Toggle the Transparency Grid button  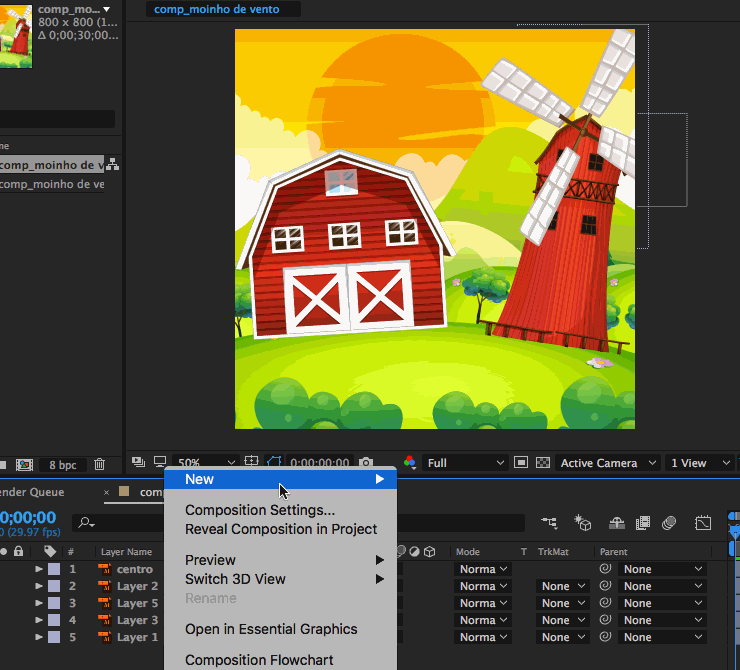(x=542, y=463)
